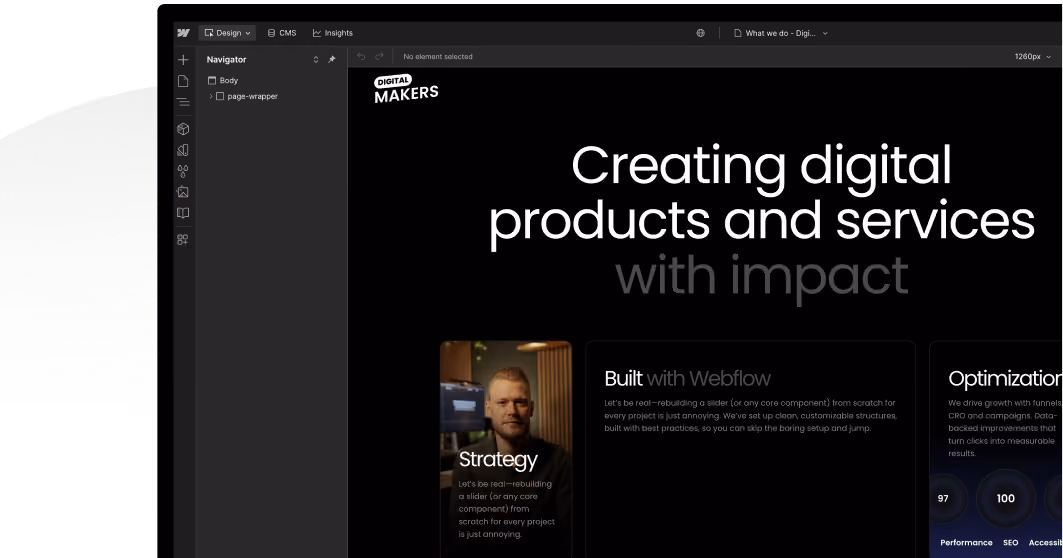Open the Assets image panel
The image size is (1063, 558).
click(183, 192)
